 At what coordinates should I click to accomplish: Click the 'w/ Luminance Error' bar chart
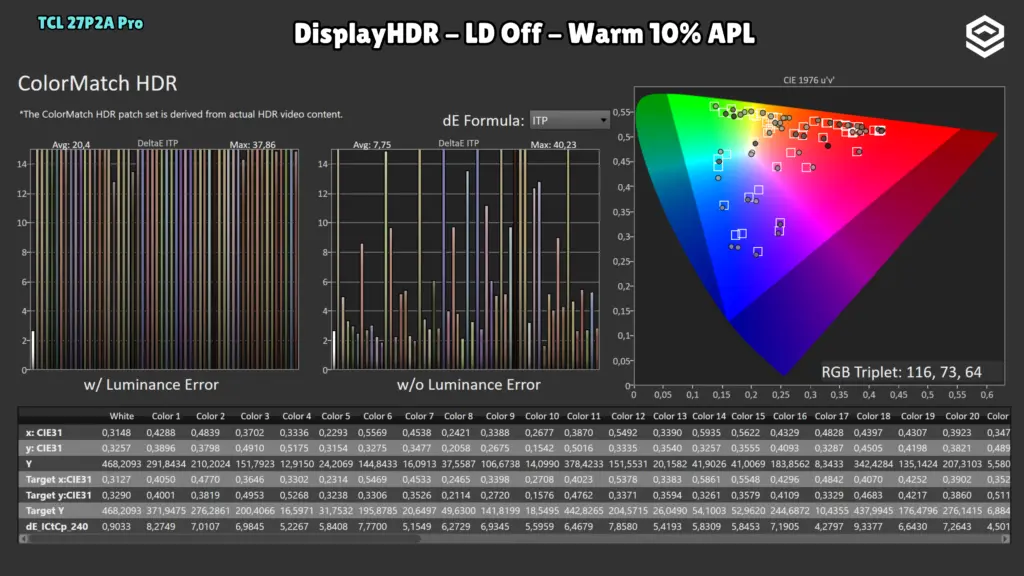165,259
